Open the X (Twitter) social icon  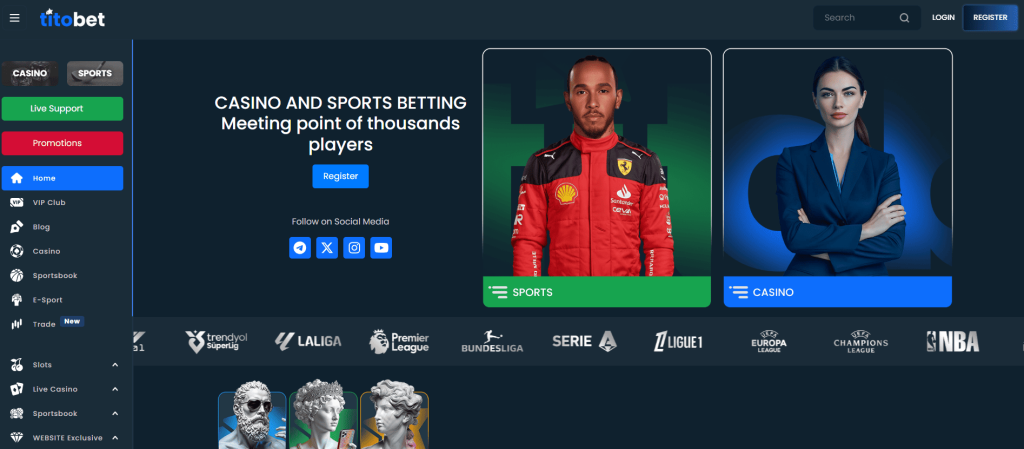tap(327, 248)
